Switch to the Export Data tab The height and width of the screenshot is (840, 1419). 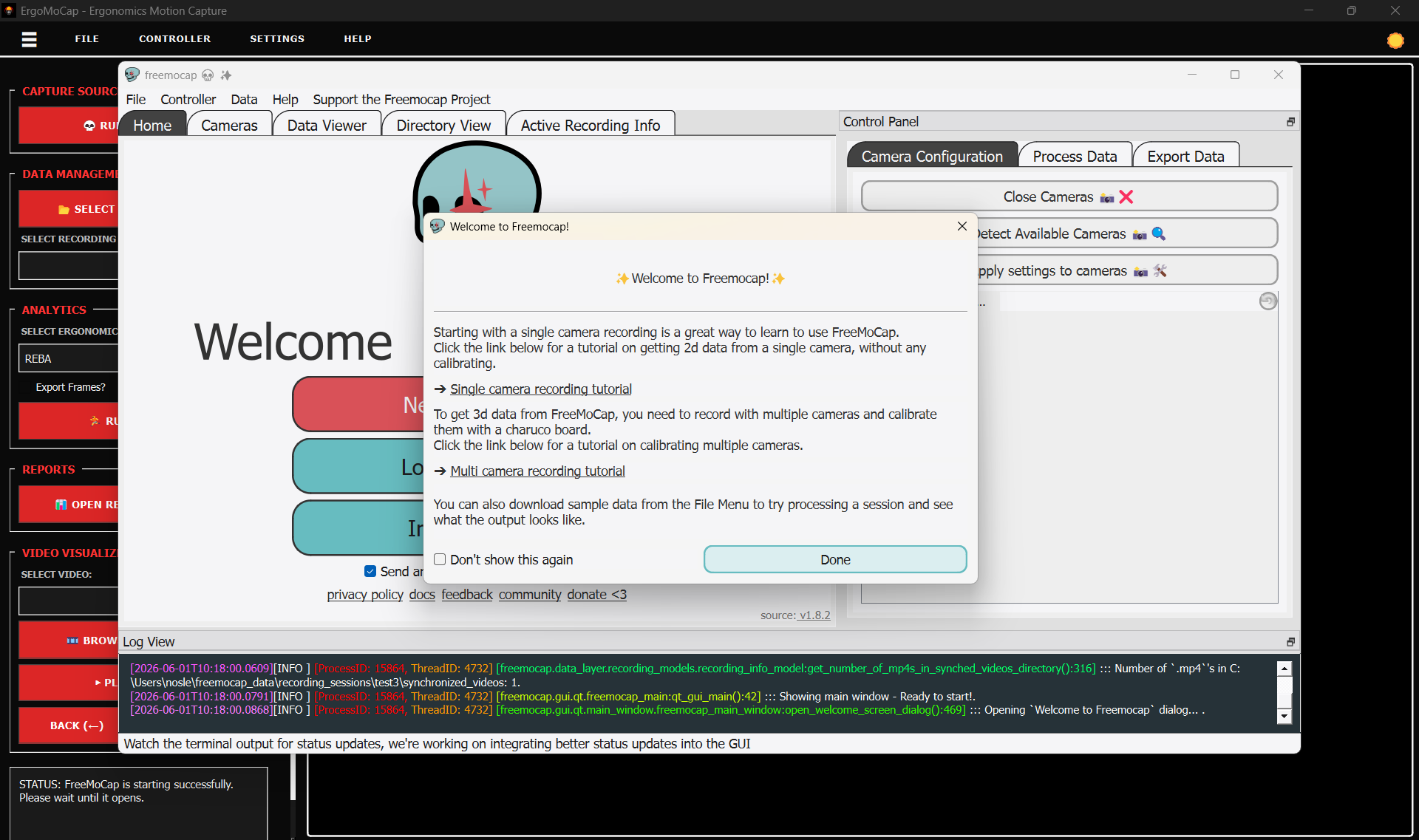[x=1185, y=156]
